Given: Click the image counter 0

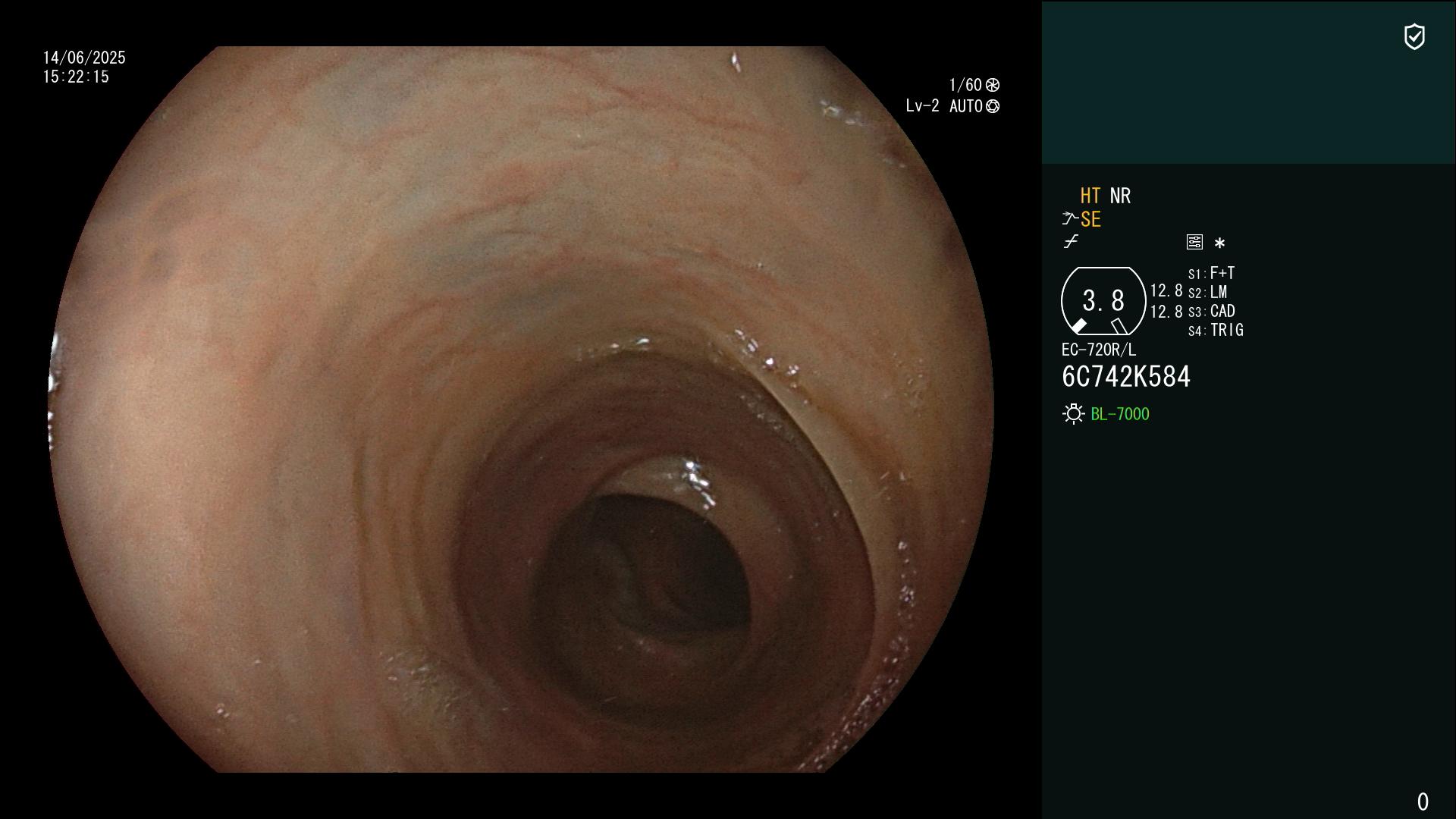Looking at the screenshot, I should pos(1423,802).
